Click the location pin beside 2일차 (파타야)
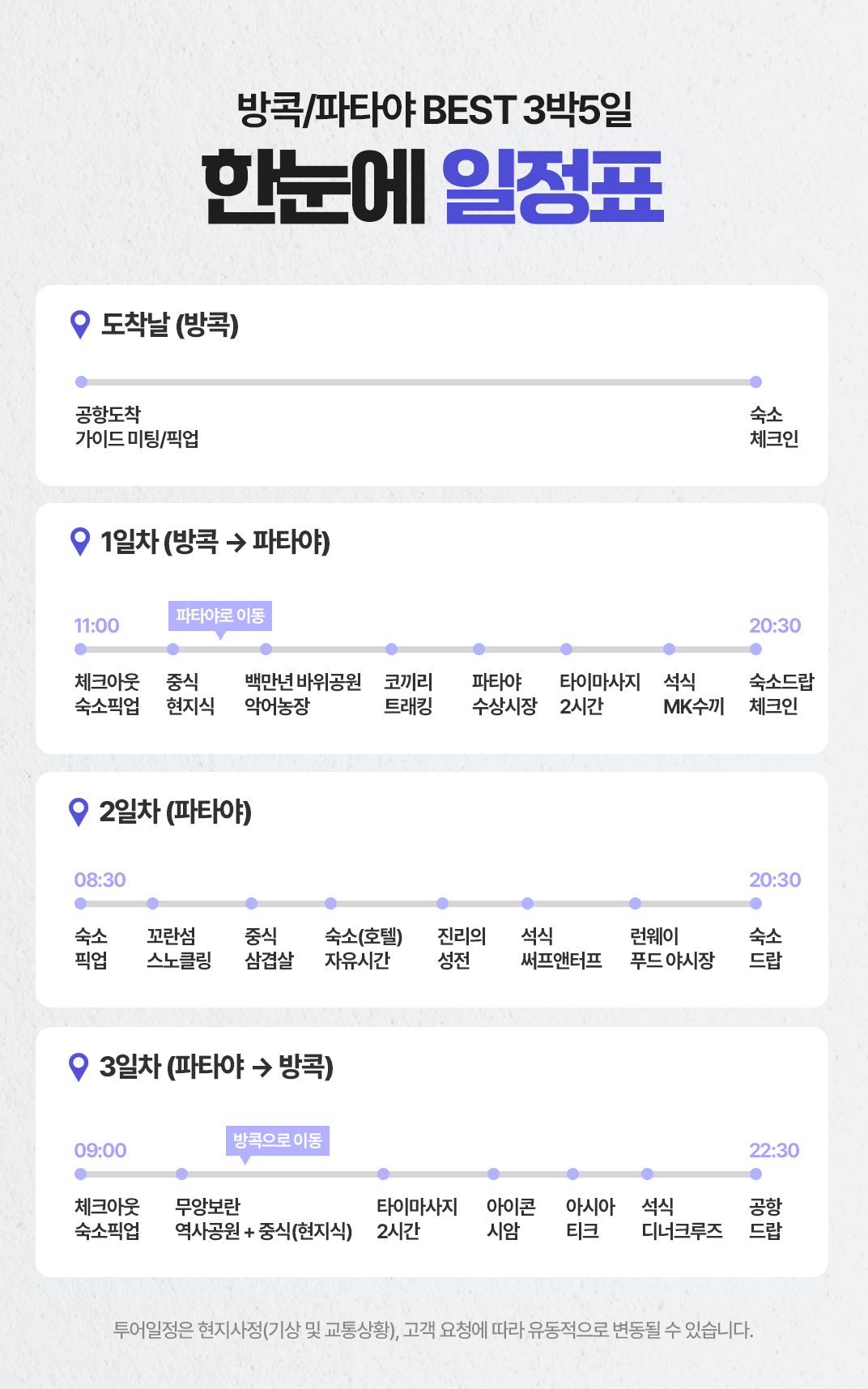868x1389 pixels. (x=79, y=812)
